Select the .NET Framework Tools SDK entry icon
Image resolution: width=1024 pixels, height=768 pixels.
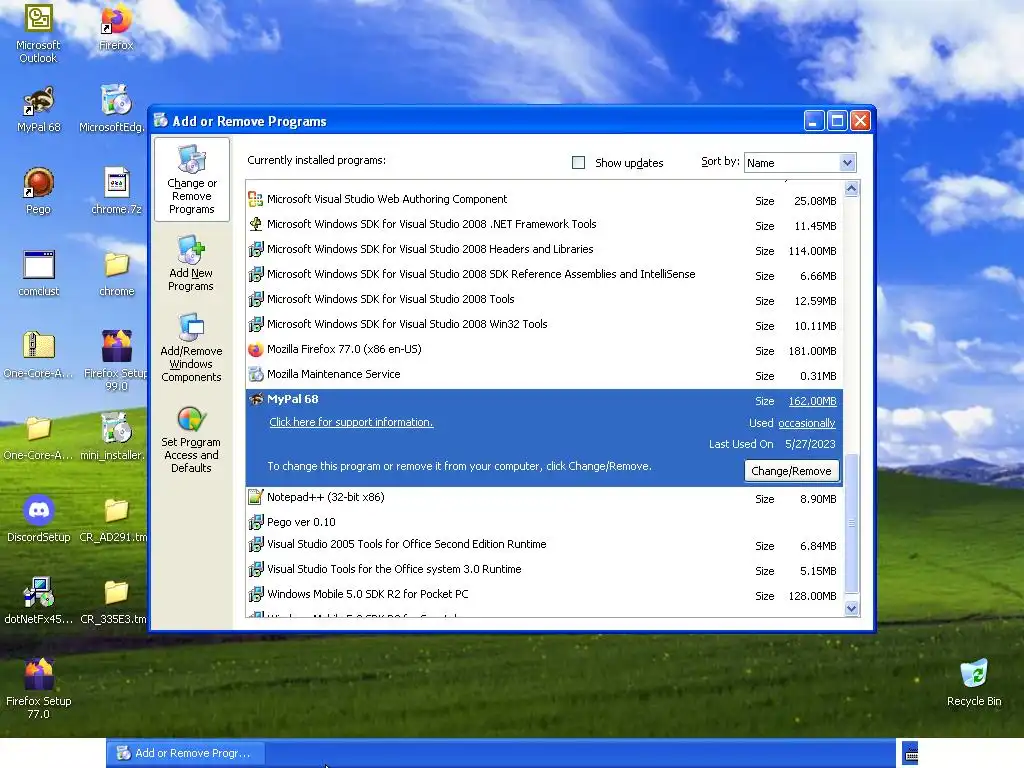click(x=255, y=224)
